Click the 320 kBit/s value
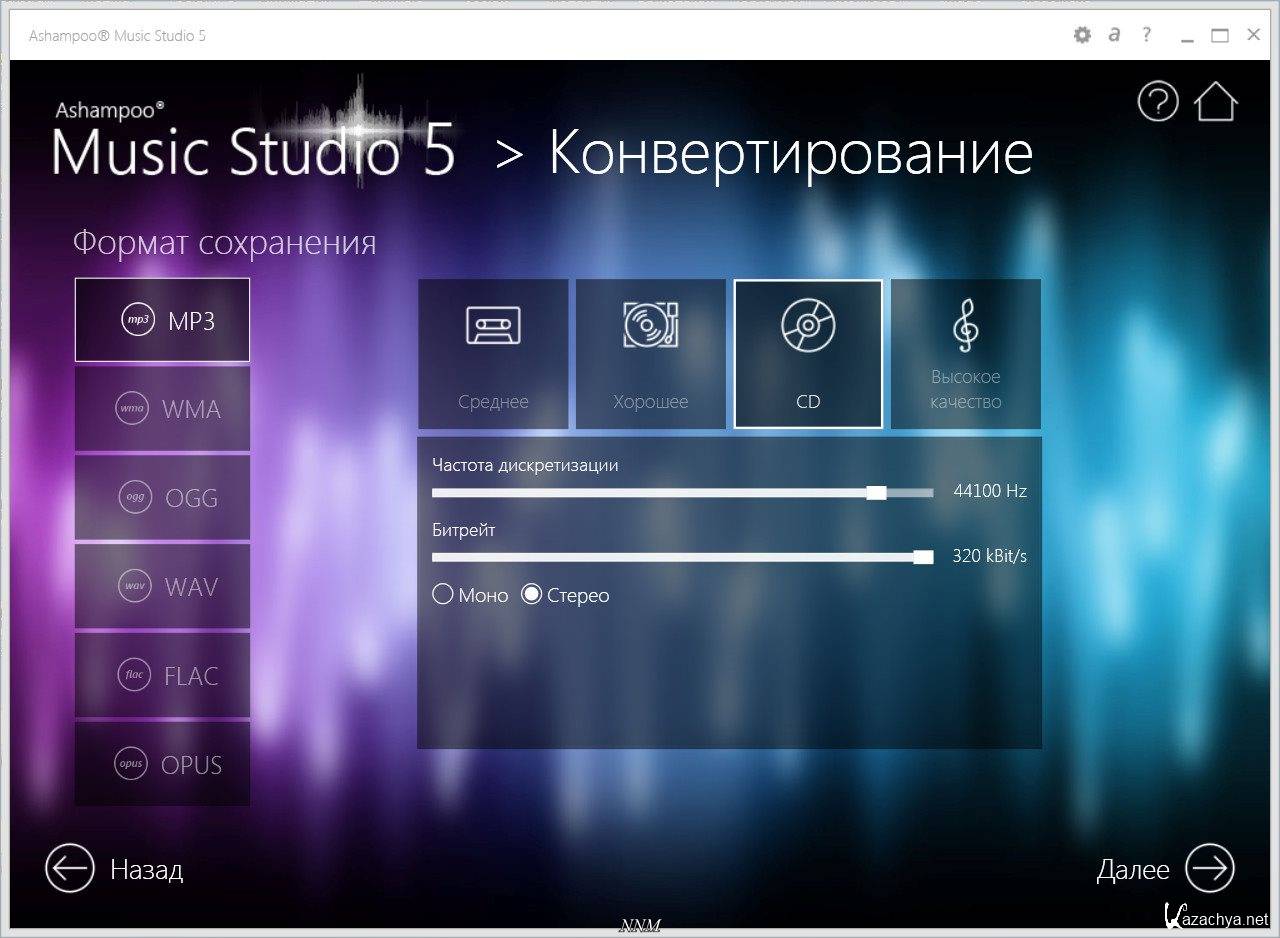The width and height of the screenshot is (1280, 938). [989, 556]
